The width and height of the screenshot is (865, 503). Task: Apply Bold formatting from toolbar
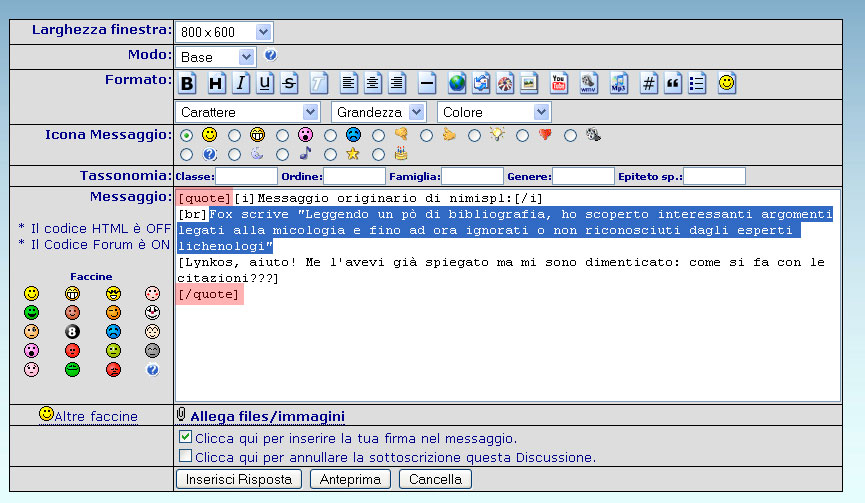[x=188, y=83]
